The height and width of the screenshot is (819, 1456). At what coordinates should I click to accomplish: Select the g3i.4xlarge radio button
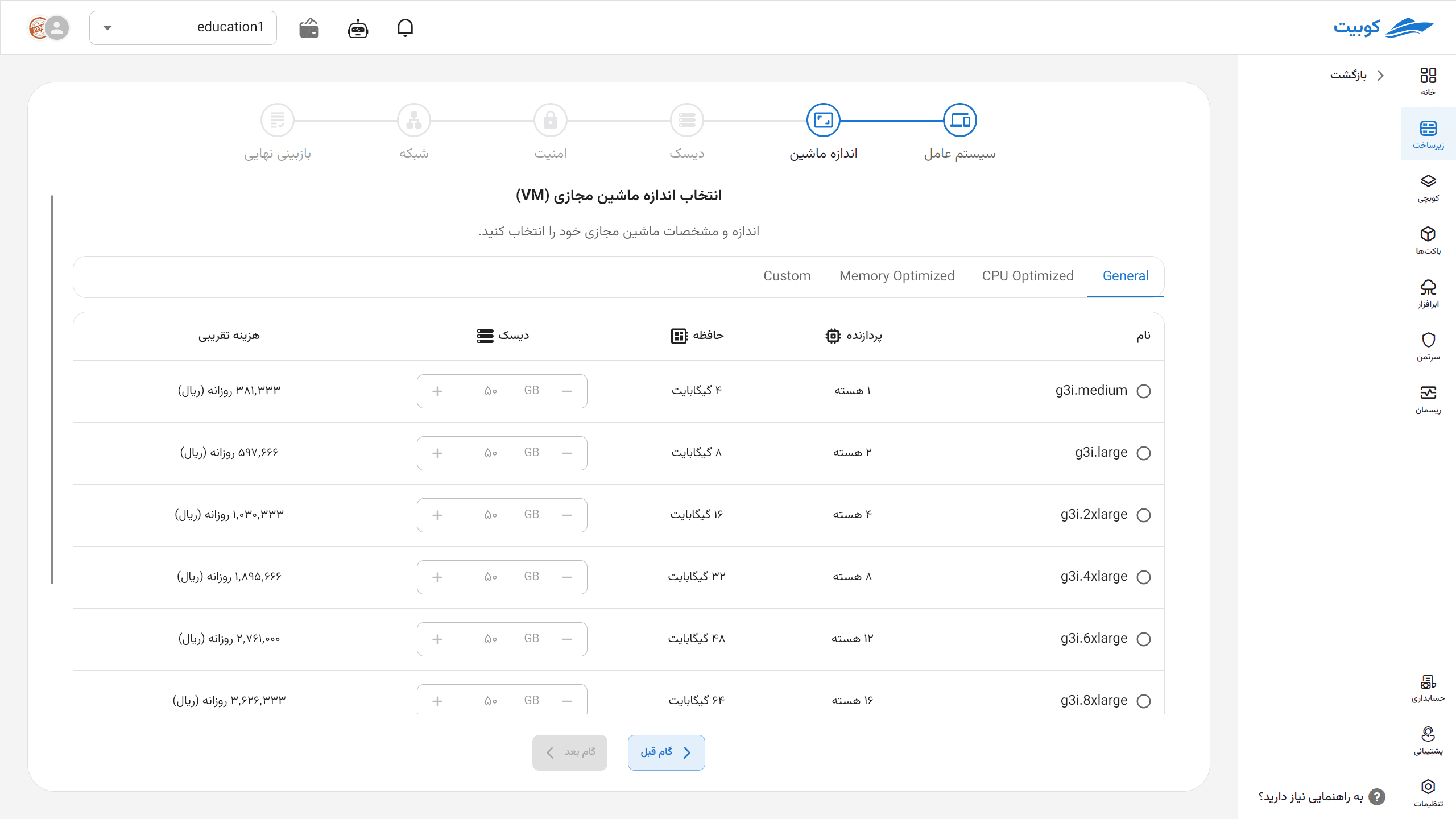(x=1144, y=577)
